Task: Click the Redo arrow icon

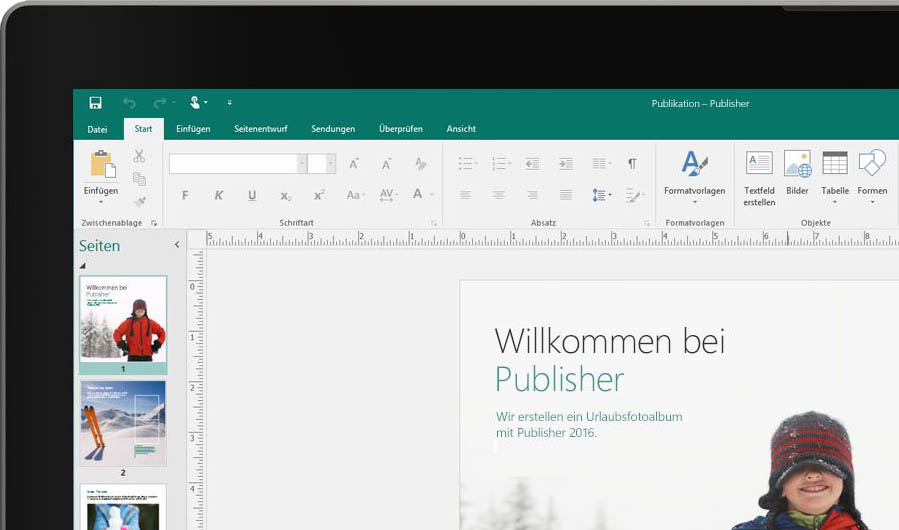Action: coord(159,103)
